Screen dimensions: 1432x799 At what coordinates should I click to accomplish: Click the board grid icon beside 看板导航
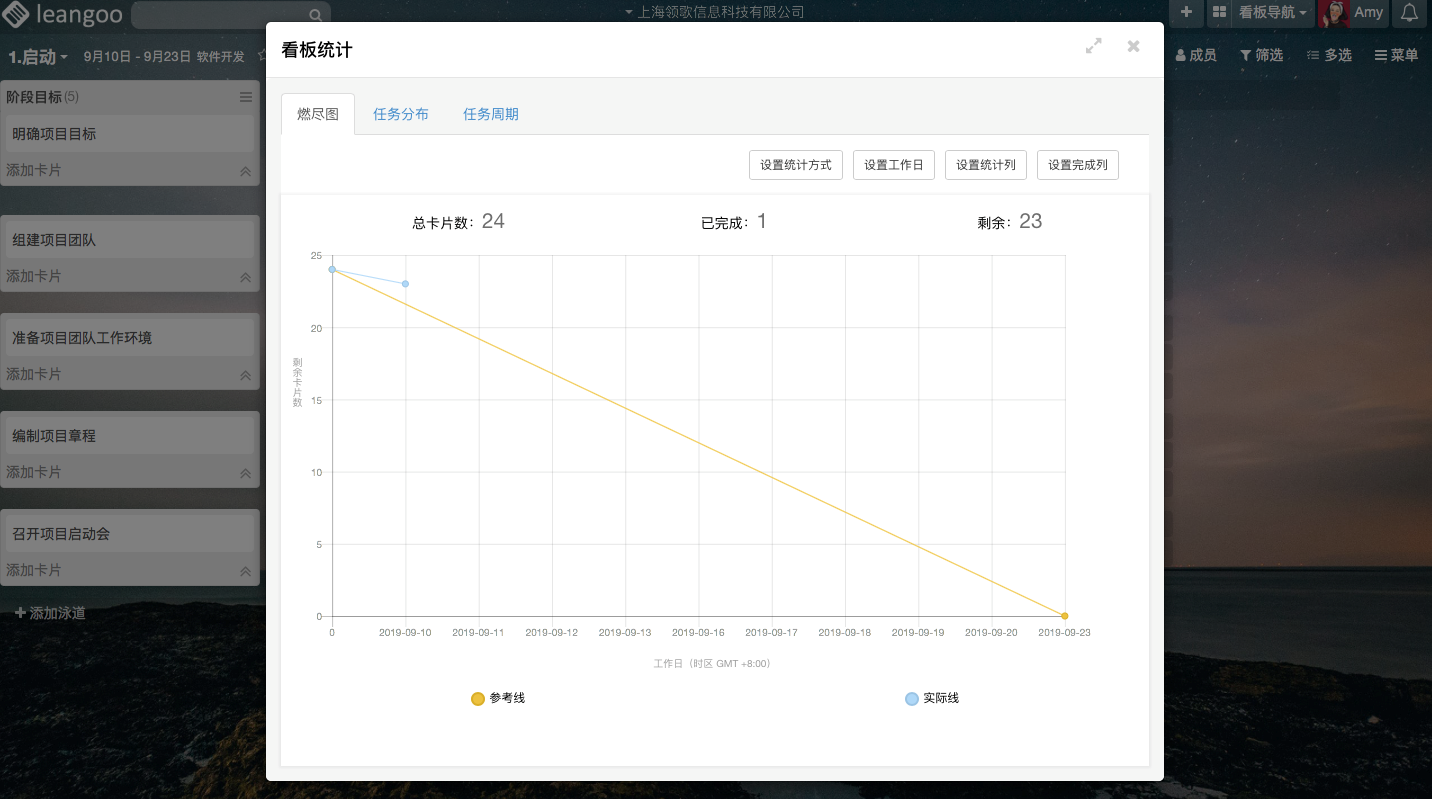pyautogui.click(x=1219, y=13)
